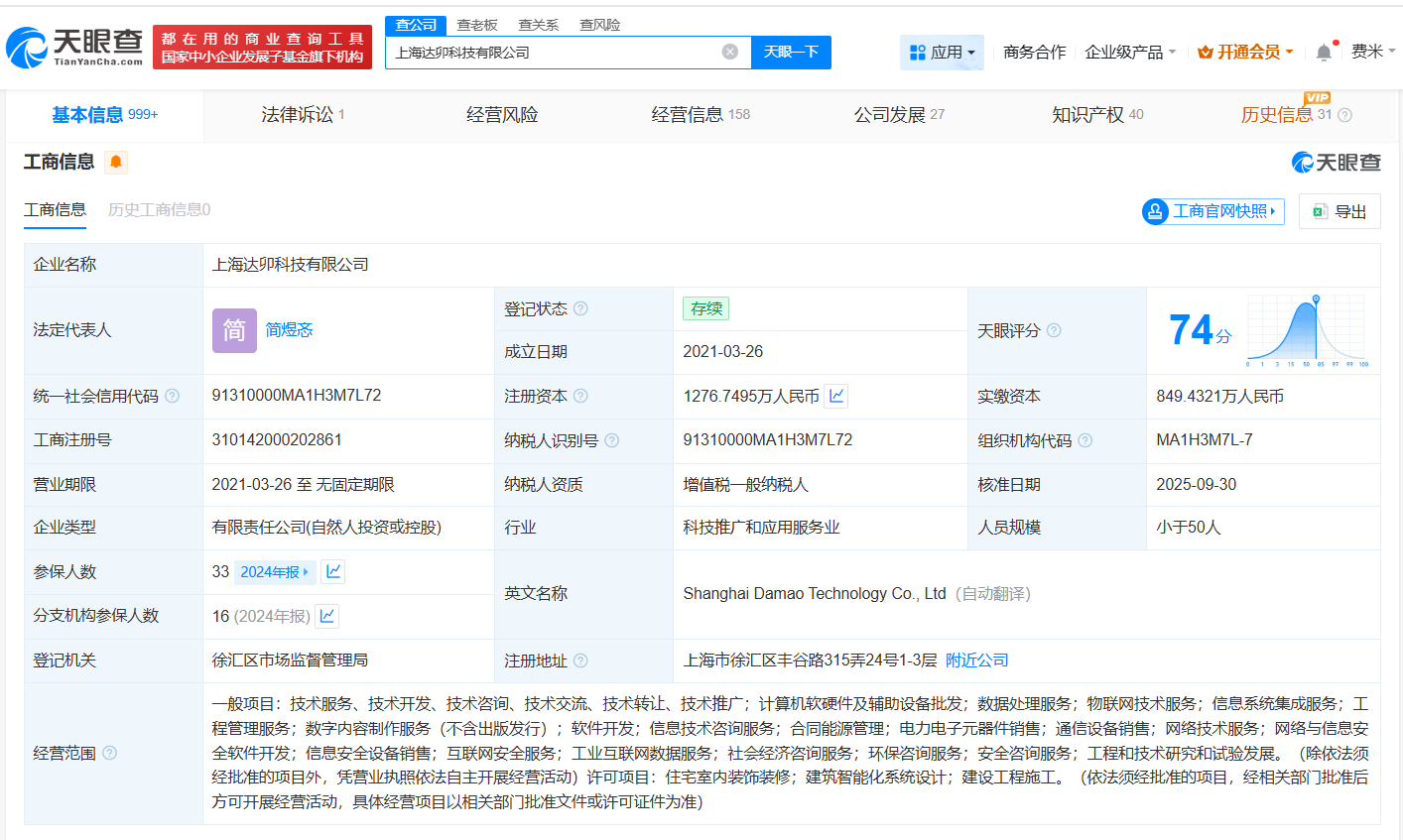Click the bell reminder icon beside 工商信息
Viewport: 1403px width, 840px height.
116,161
